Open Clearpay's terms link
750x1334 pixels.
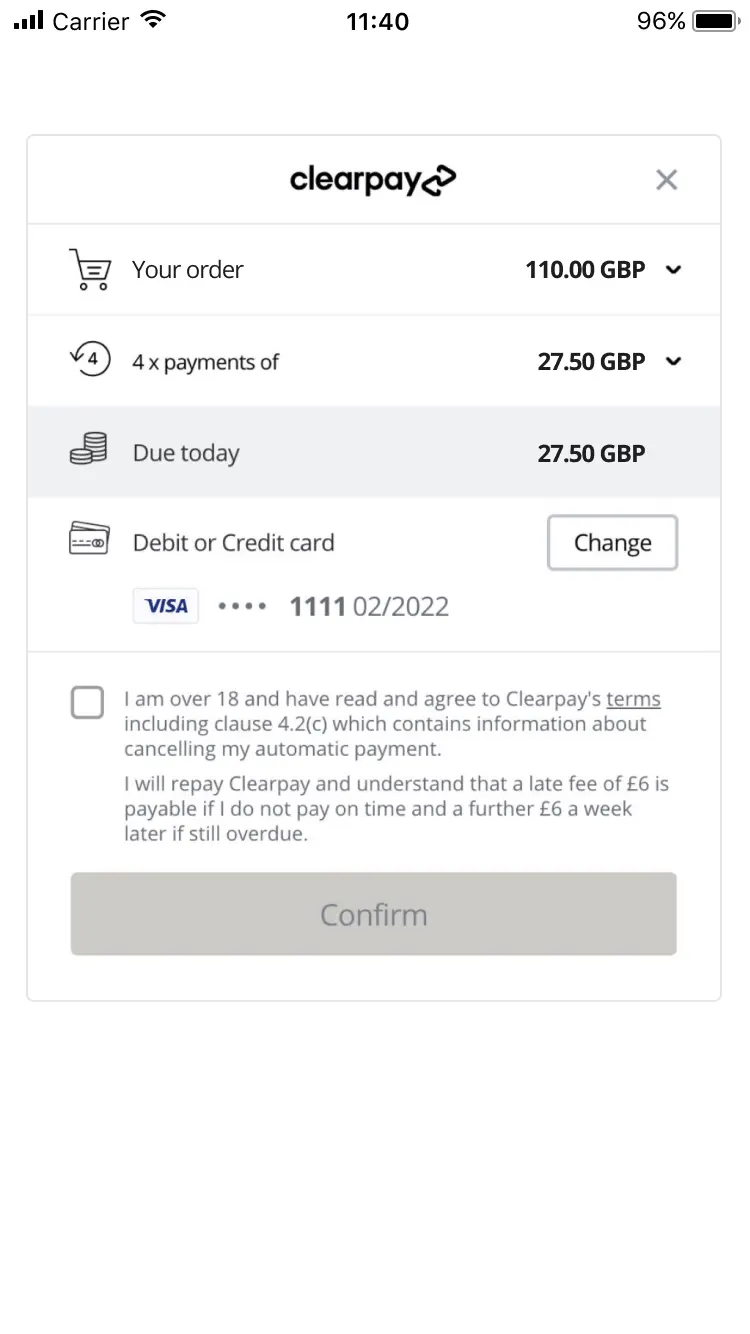[633, 698]
